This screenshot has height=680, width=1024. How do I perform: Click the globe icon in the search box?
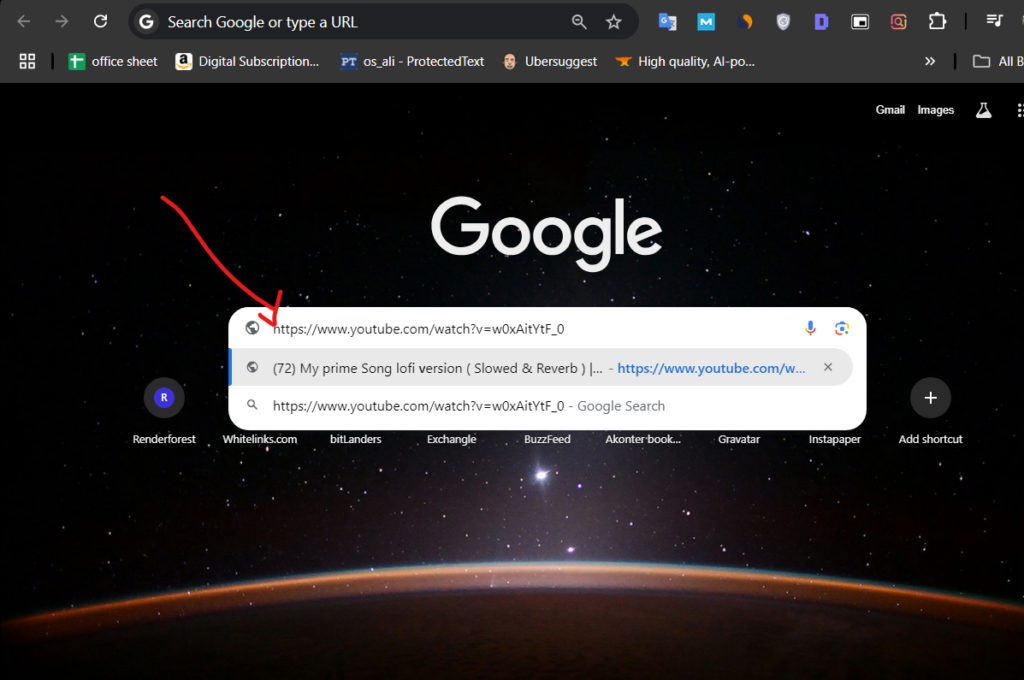[252, 328]
